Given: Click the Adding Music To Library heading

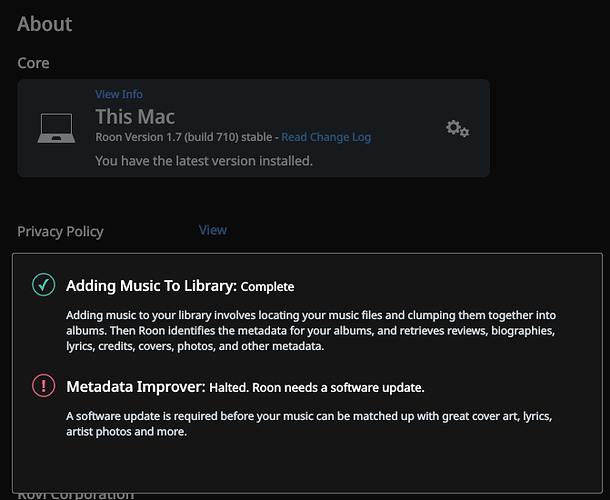Looking at the screenshot, I should 150,286.
